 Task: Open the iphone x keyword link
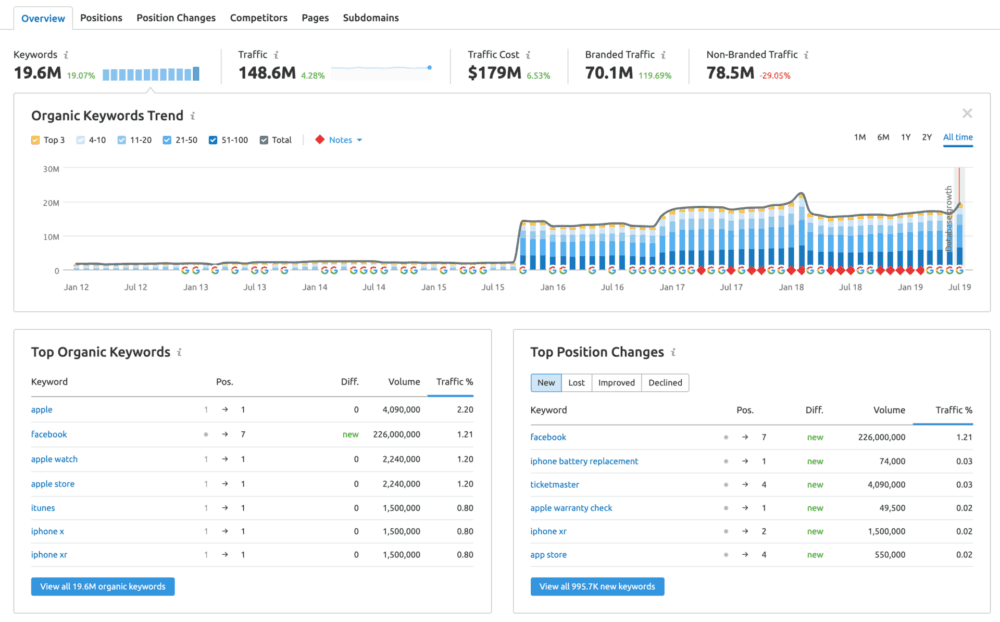(x=47, y=531)
